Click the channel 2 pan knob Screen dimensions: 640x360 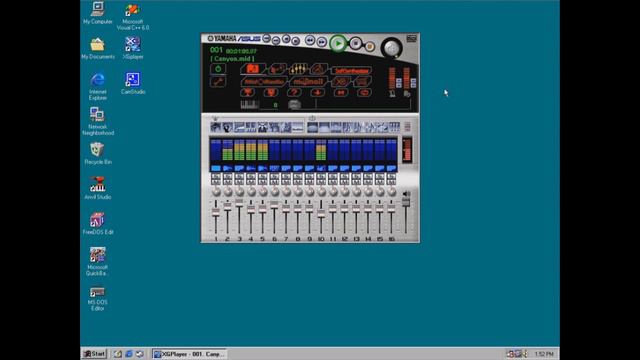tap(228, 191)
